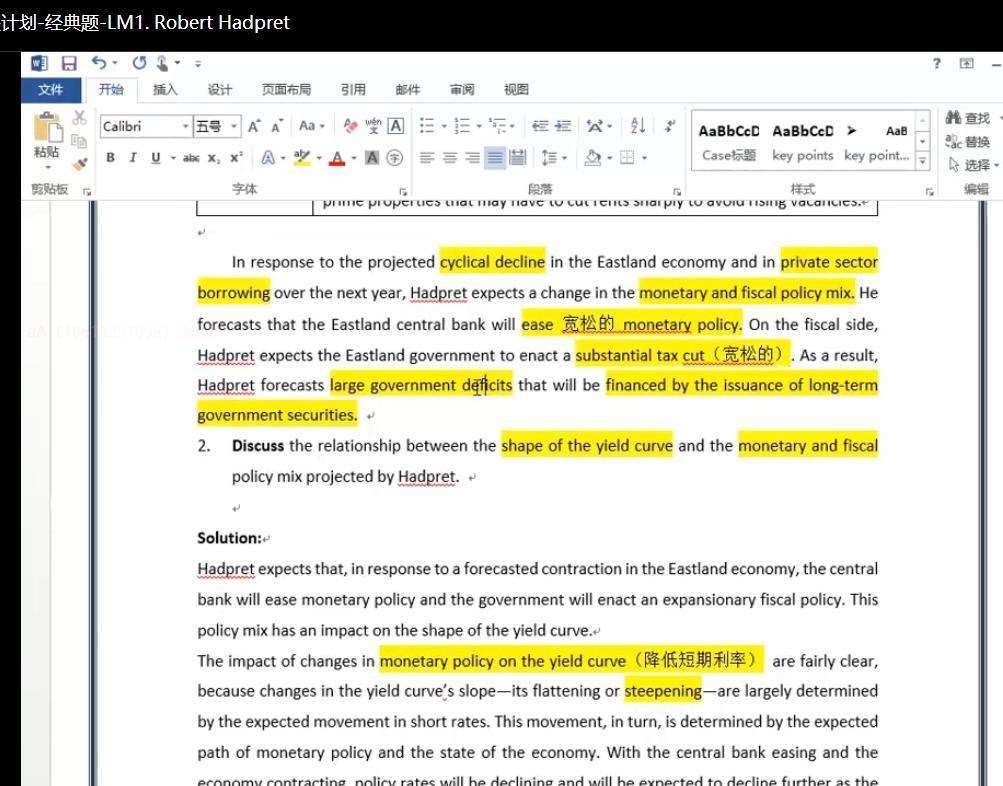Open Word Help with the question mark
1003x786 pixels.
[936, 63]
